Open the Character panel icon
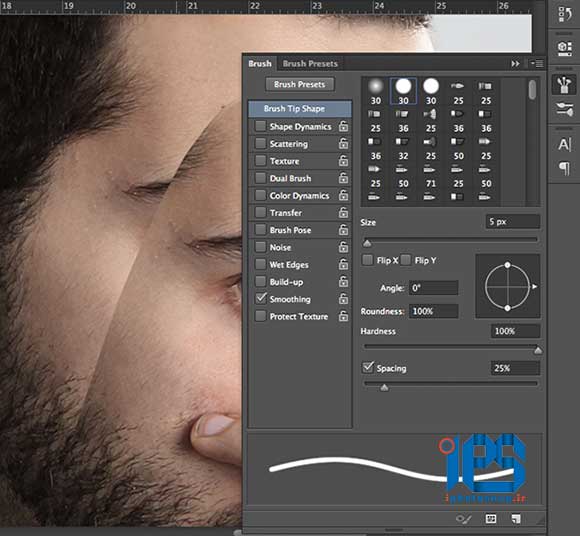580x536 pixels. (564, 145)
